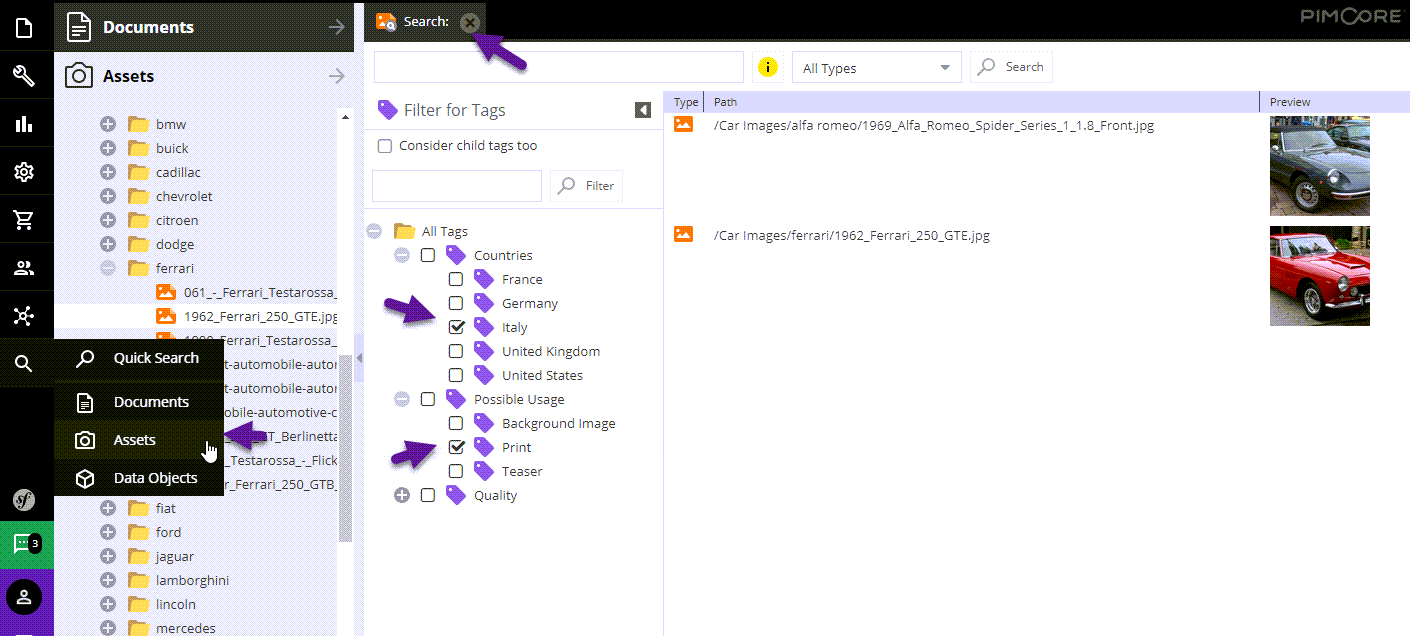
Task: Close the Search tab
Action: (x=470, y=22)
